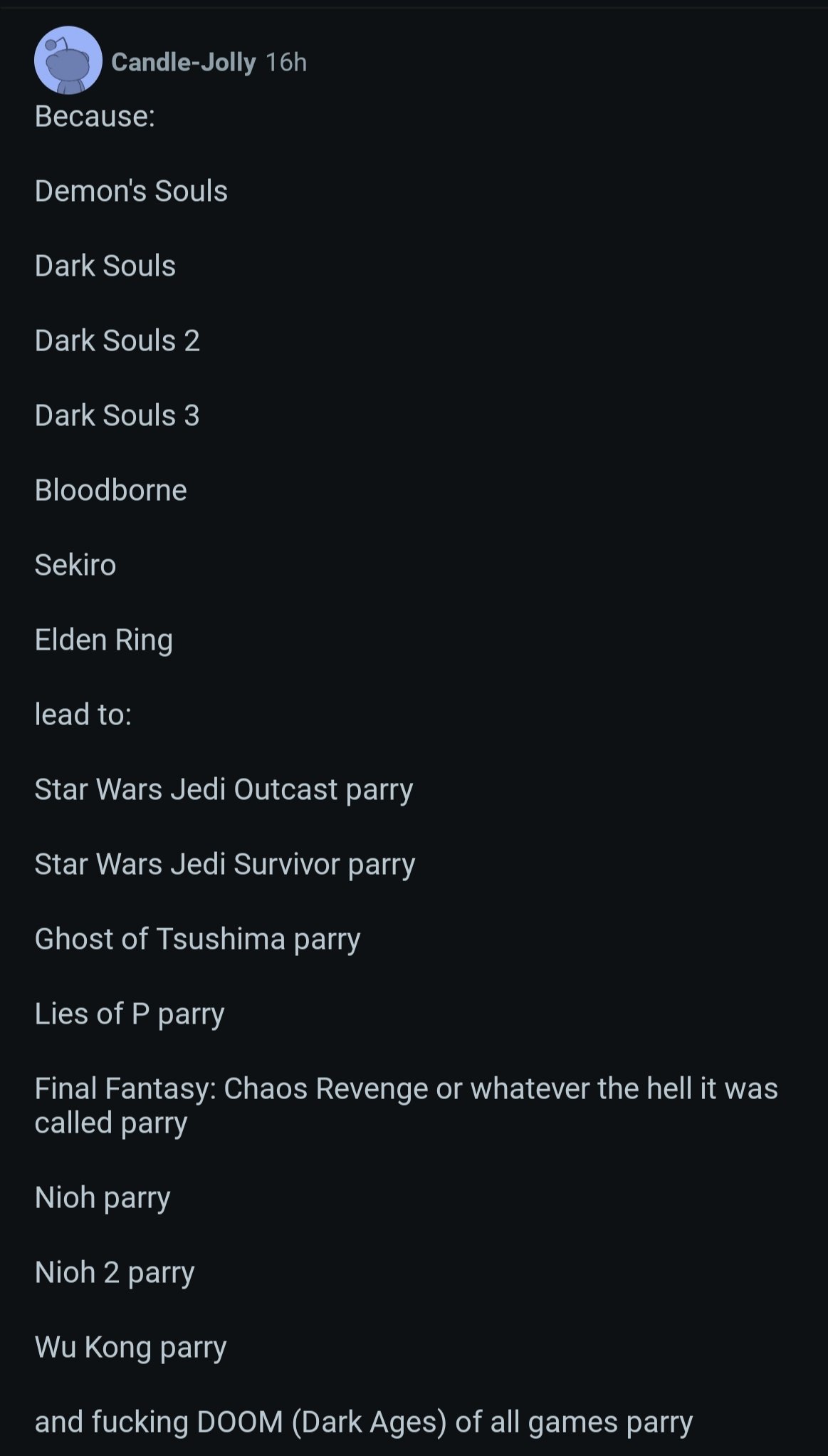Tap the "Demon's Souls" line

(x=131, y=191)
